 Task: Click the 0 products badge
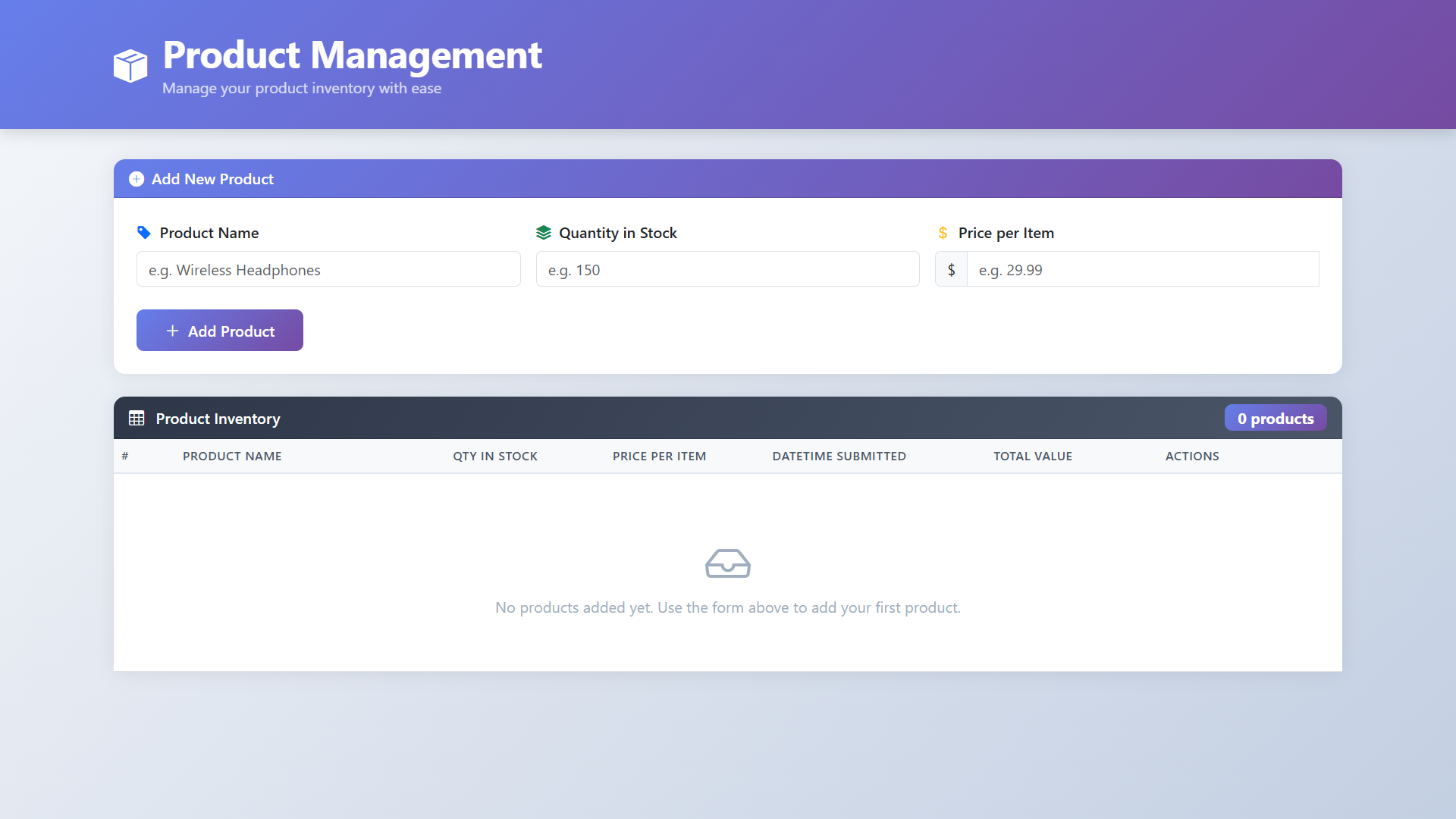click(x=1276, y=418)
